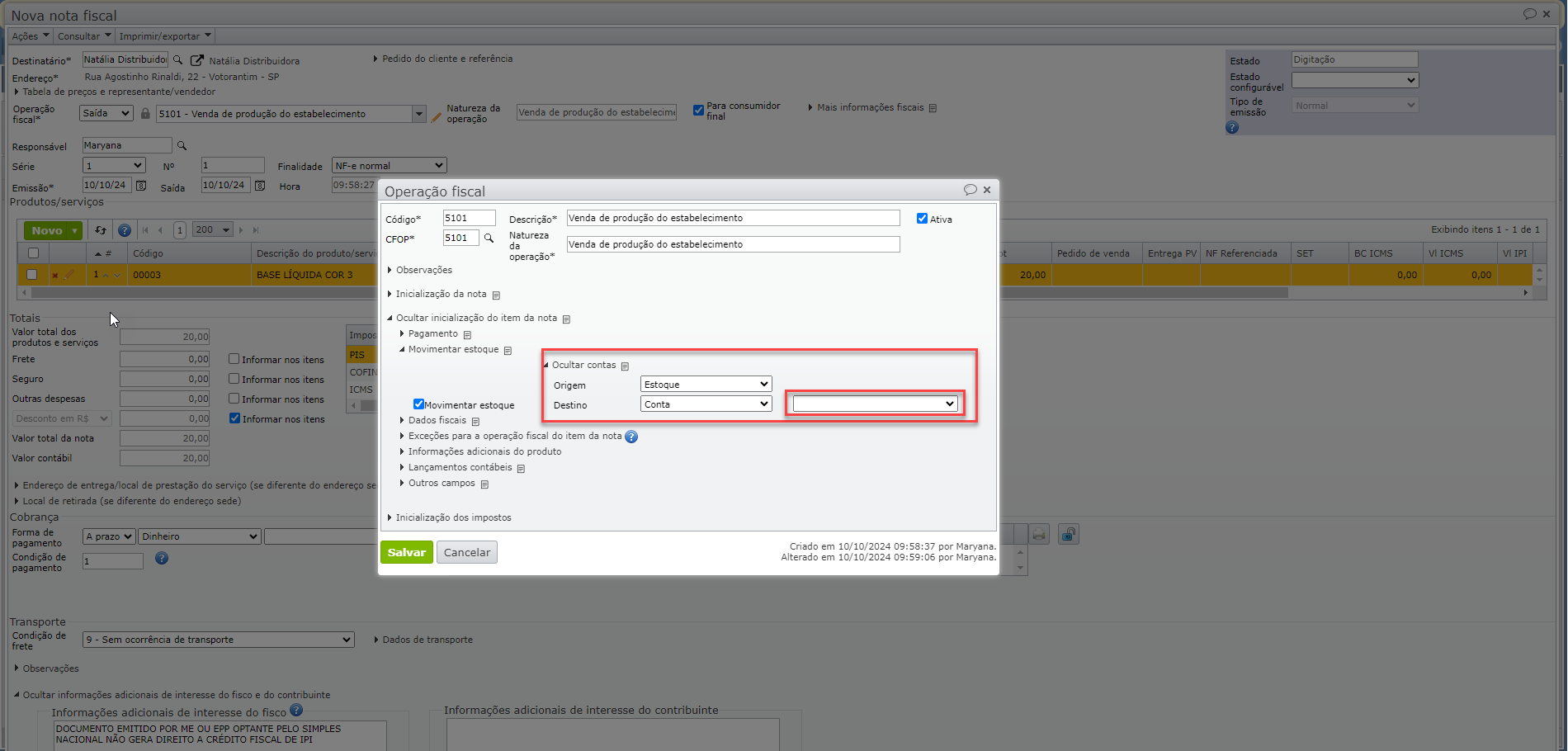The height and width of the screenshot is (751, 1568).
Task: Click the help icon below Tipo de emissão
Action: coord(1232,127)
